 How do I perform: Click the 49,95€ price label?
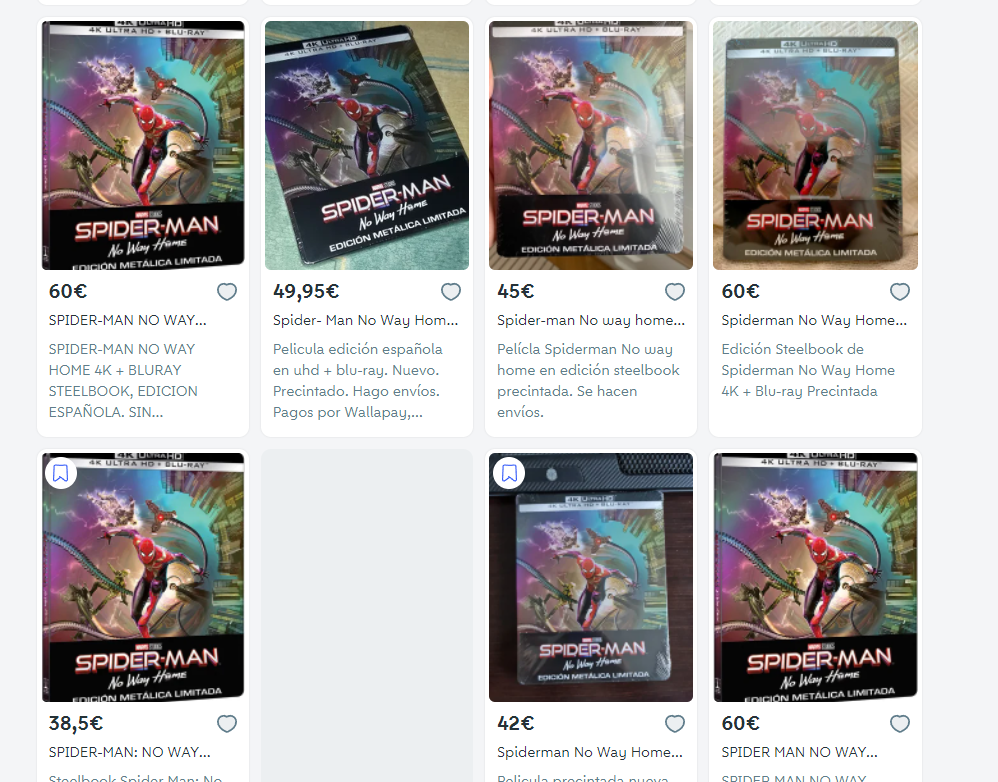coord(306,291)
